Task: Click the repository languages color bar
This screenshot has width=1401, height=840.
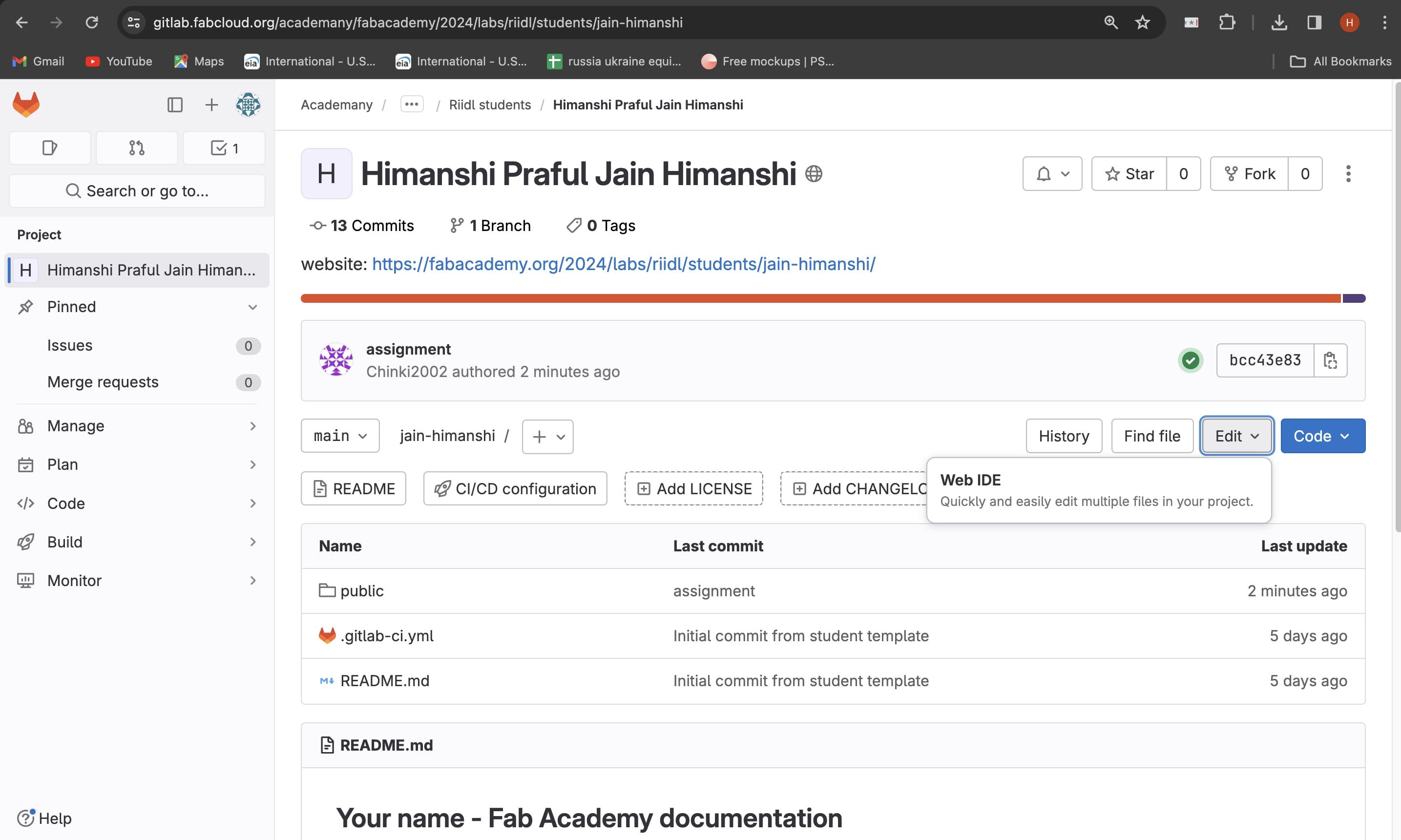Action: (x=833, y=298)
